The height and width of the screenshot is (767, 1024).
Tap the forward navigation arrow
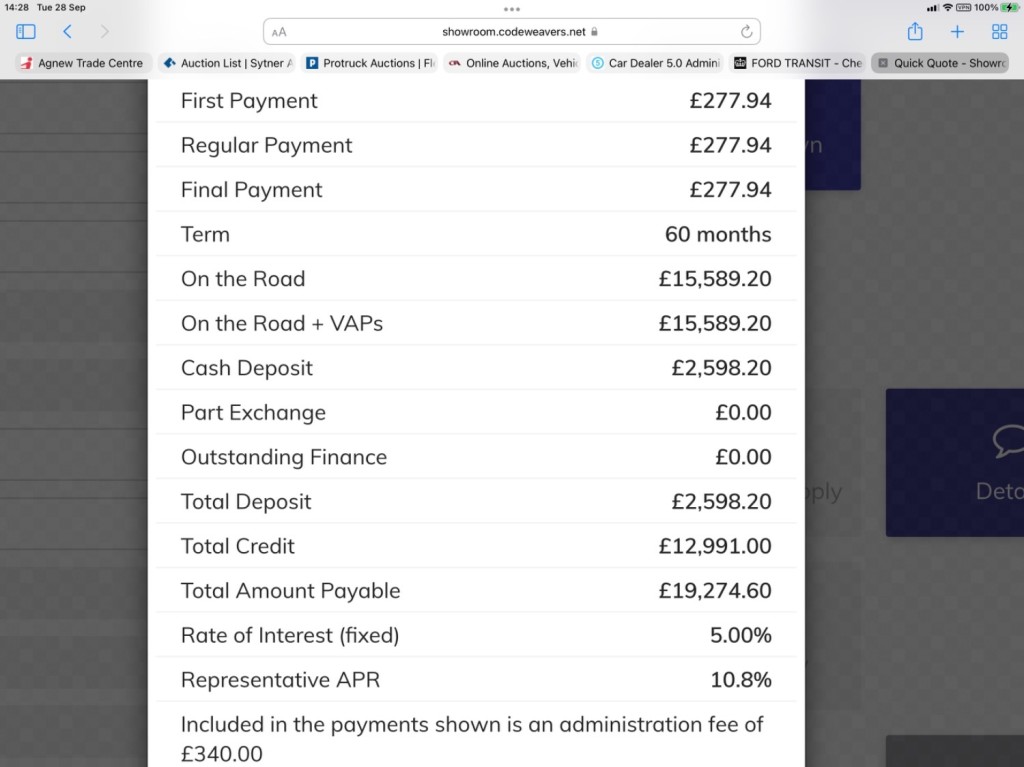[x=105, y=32]
